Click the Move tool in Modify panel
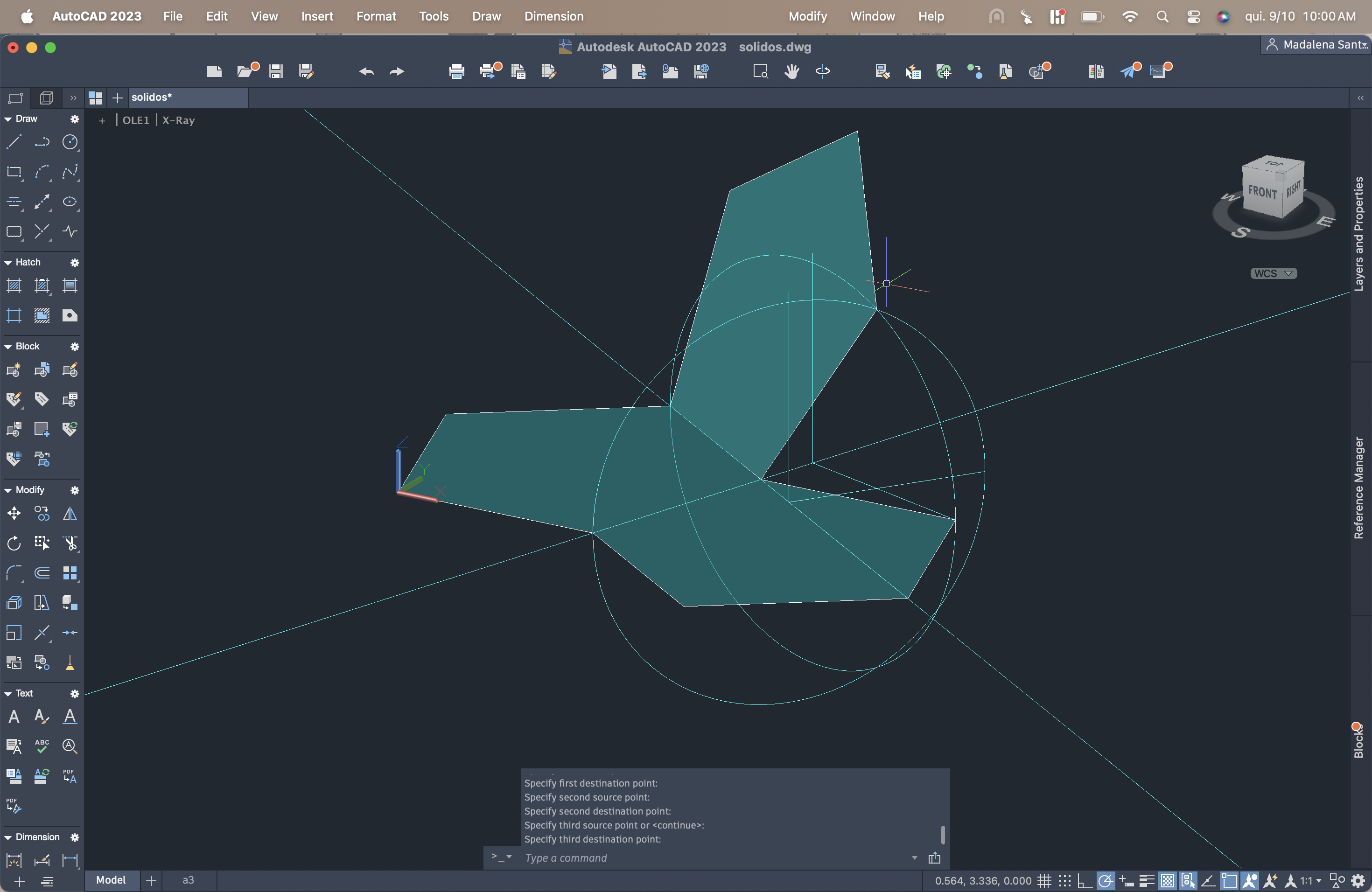Viewport: 1372px width, 892px height. tap(14, 514)
